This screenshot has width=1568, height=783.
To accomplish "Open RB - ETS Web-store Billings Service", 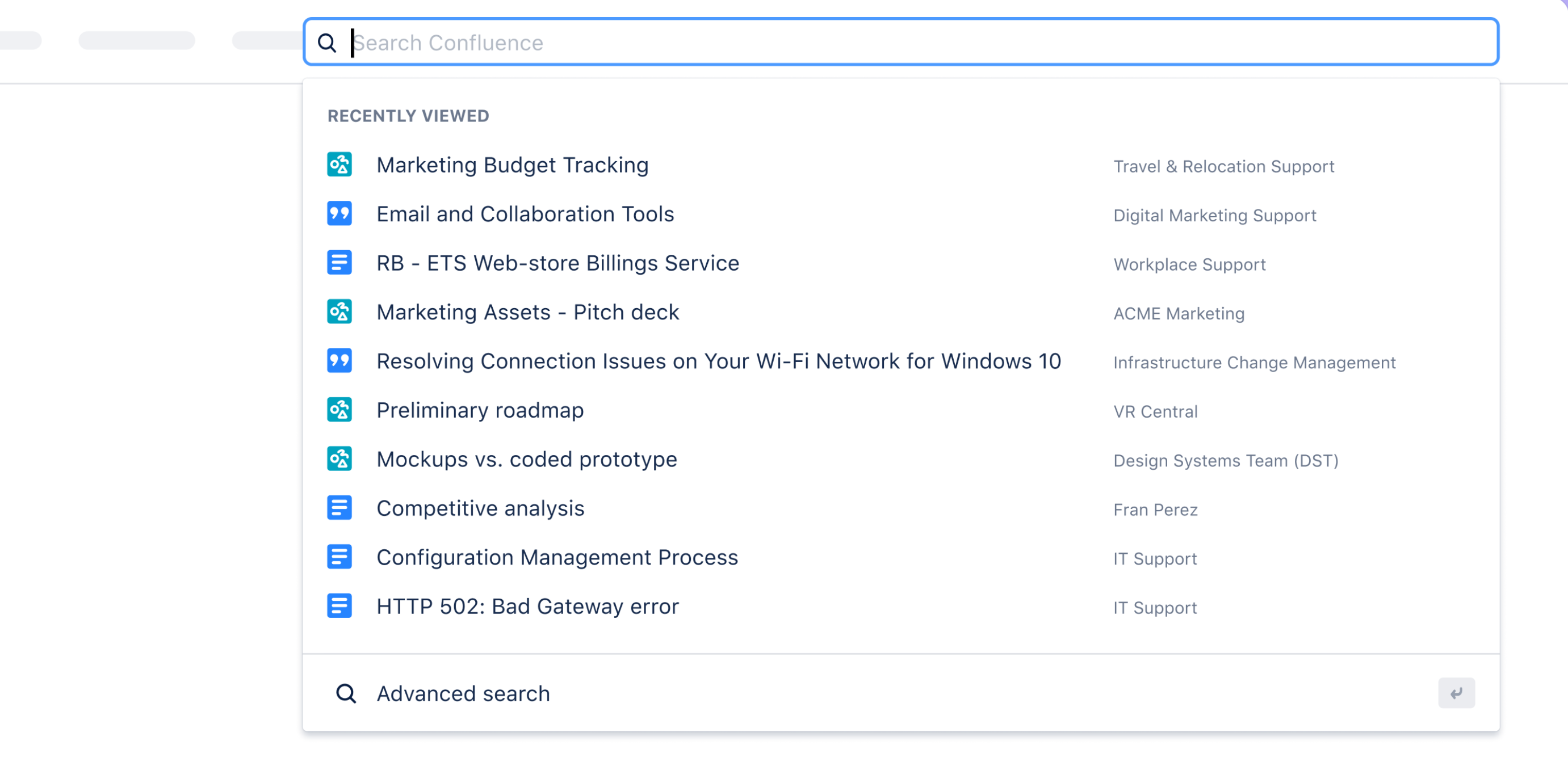I will click(557, 263).
